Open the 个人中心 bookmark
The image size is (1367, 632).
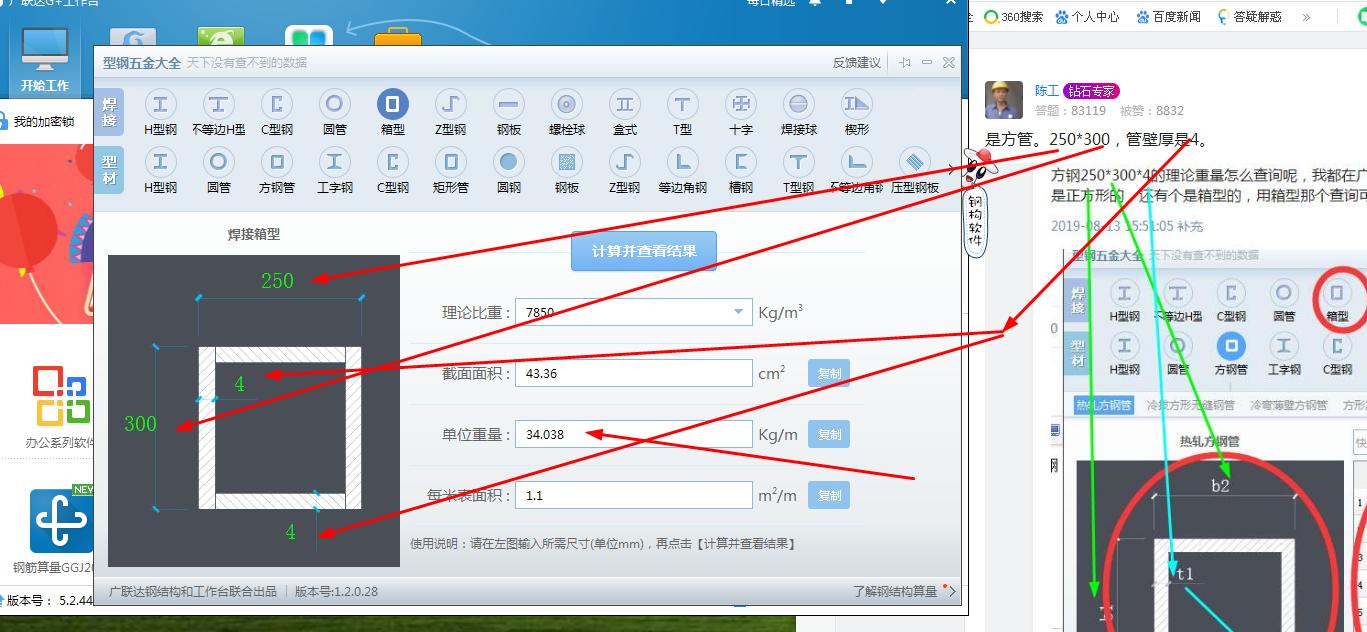[x=1087, y=17]
